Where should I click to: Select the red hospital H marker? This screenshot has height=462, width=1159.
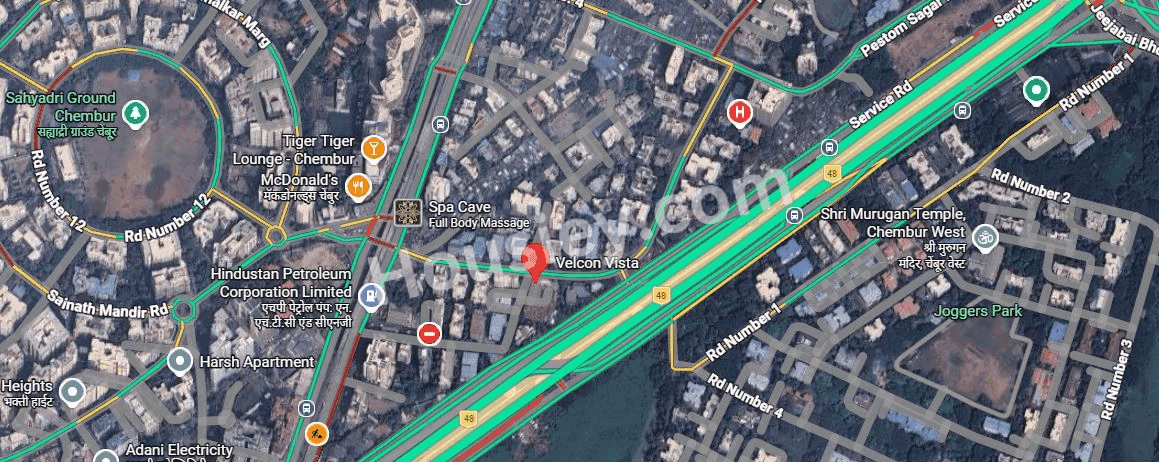739,114
